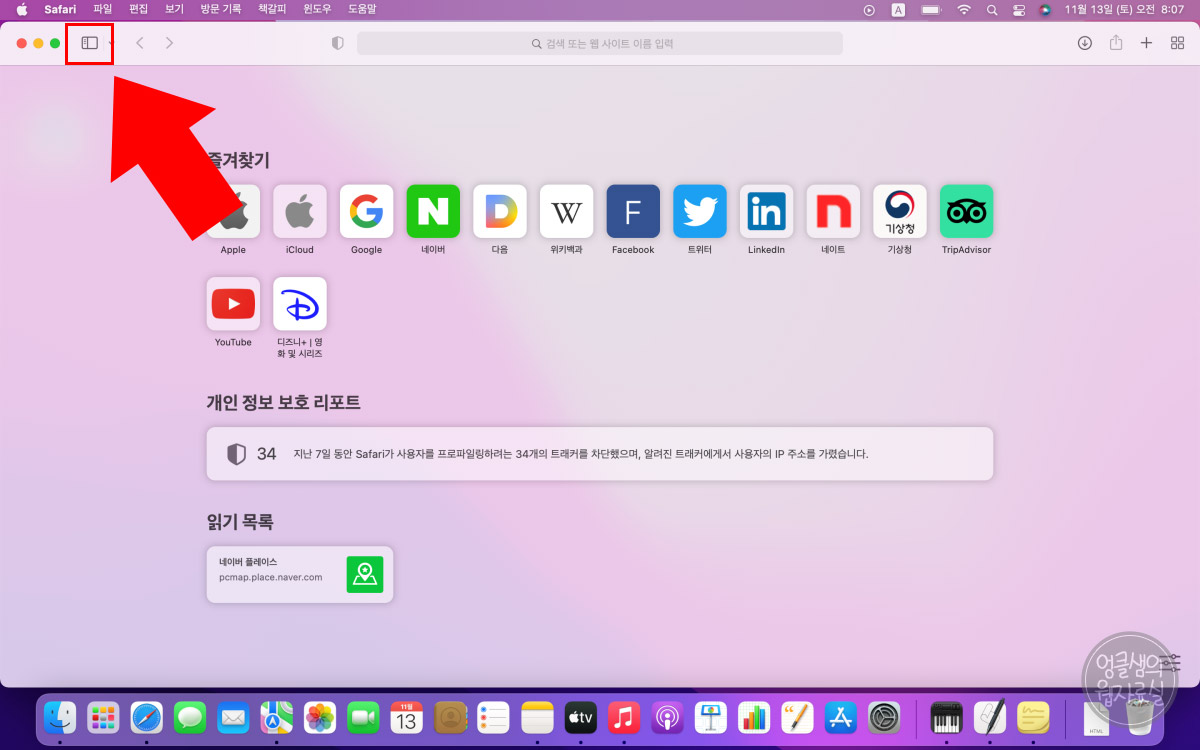1200x750 pixels.
Task: Click the back navigation arrow
Action: [x=139, y=43]
